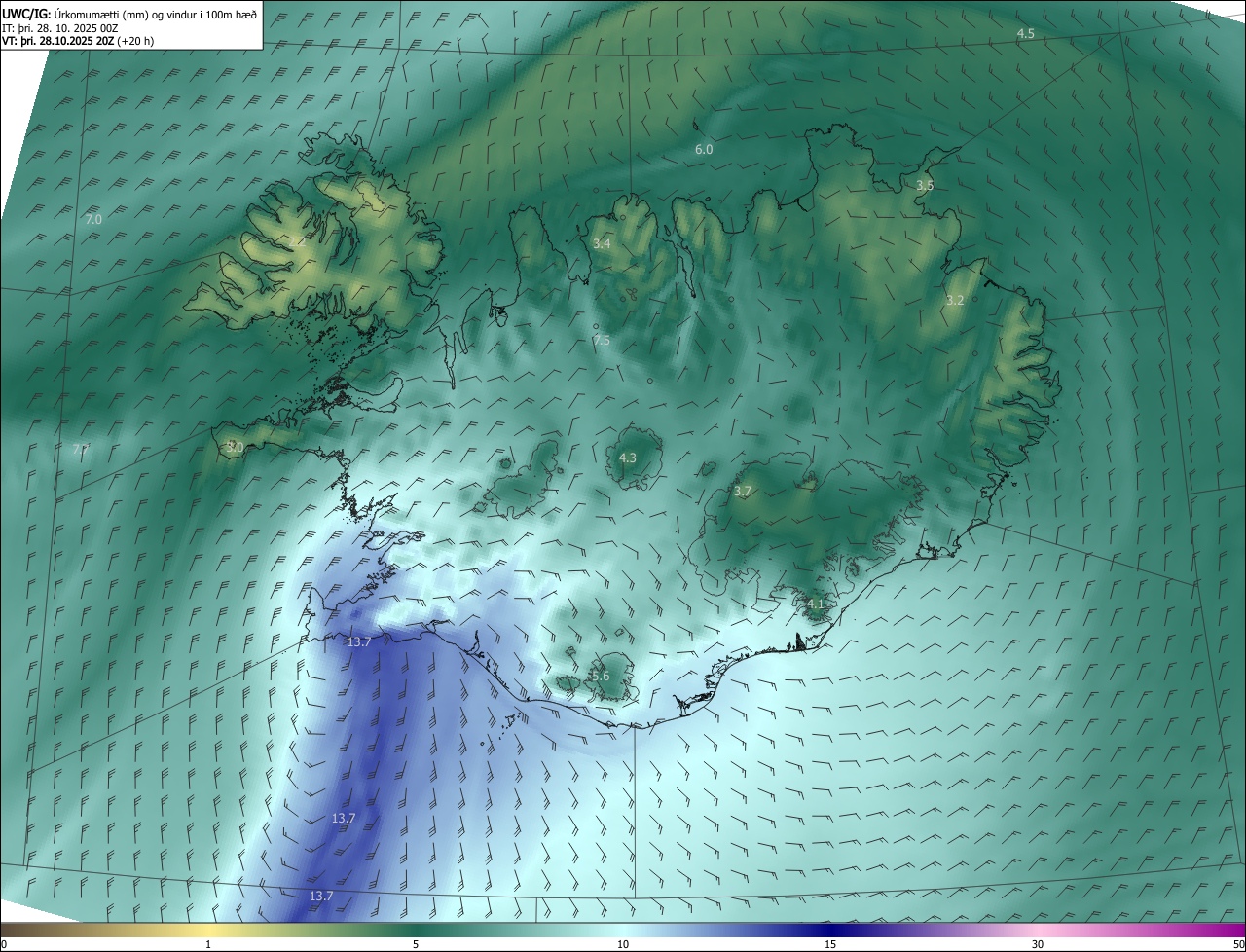Click the 10 tick label on the color scale
This screenshot has width=1246, height=952.
pyautogui.click(x=623, y=944)
